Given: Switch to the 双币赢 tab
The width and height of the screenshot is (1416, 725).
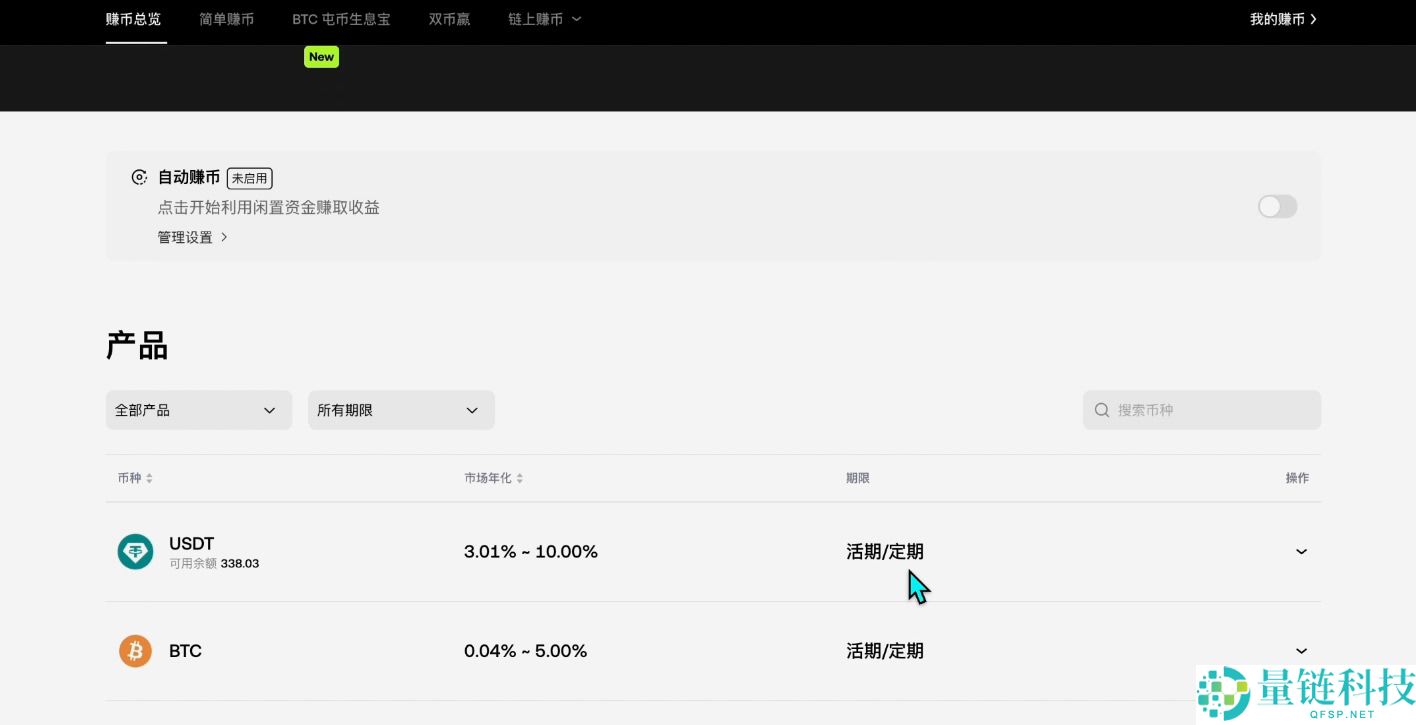Looking at the screenshot, I should (449, 18).
